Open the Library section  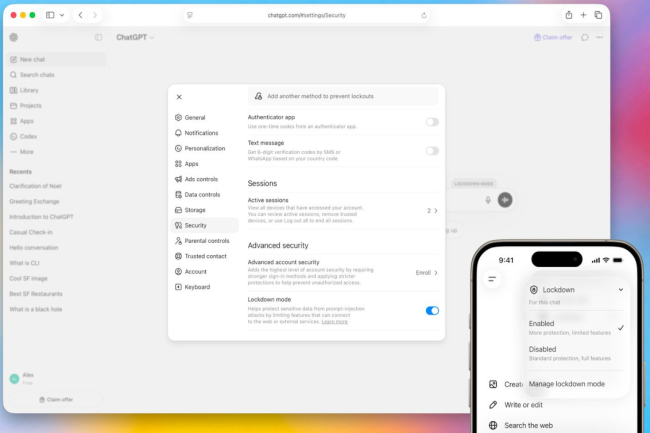[x=56, y=90]
